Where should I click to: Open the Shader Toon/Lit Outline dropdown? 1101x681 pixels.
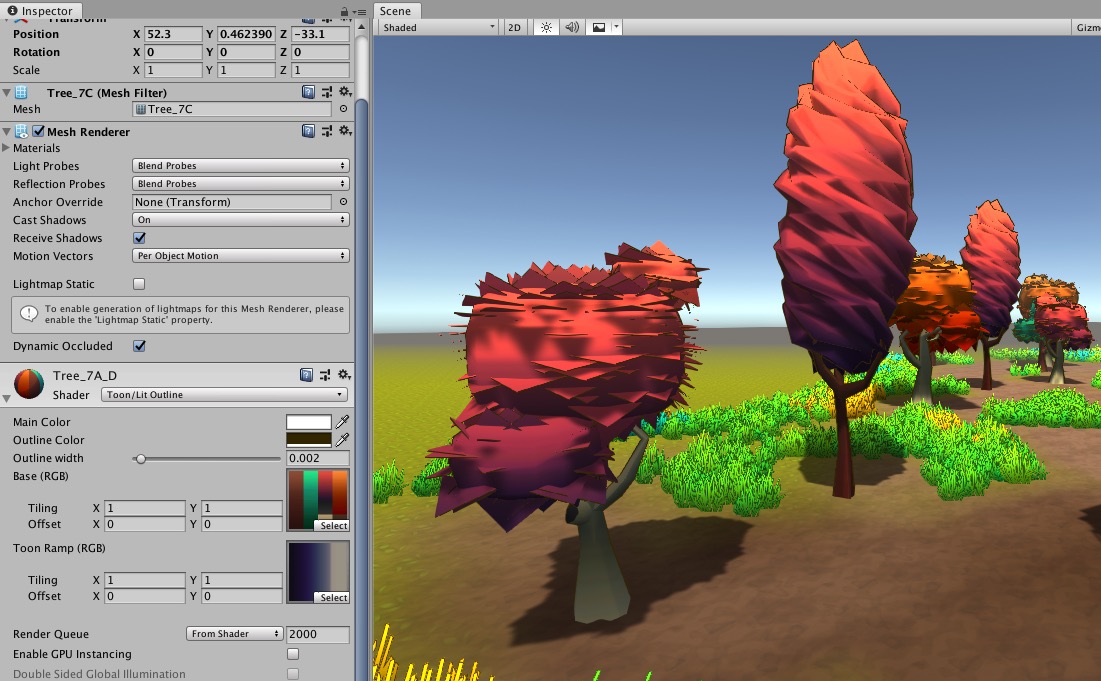click(x=224, y=395)
